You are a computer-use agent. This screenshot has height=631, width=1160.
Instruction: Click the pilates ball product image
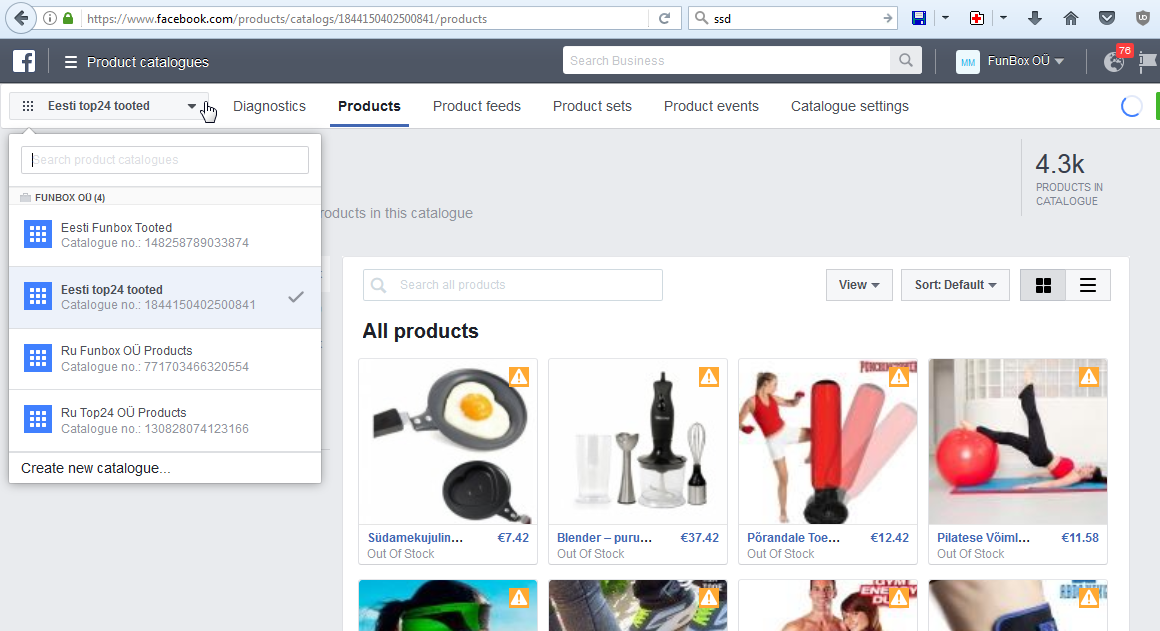click(x=1018, y=442)
